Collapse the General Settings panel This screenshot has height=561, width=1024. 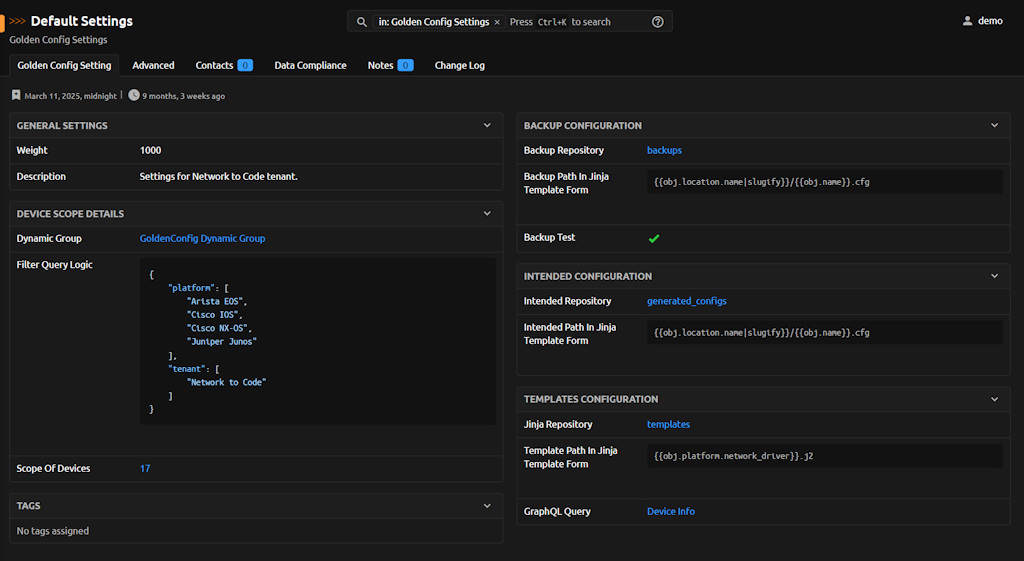tap(487, 126)
